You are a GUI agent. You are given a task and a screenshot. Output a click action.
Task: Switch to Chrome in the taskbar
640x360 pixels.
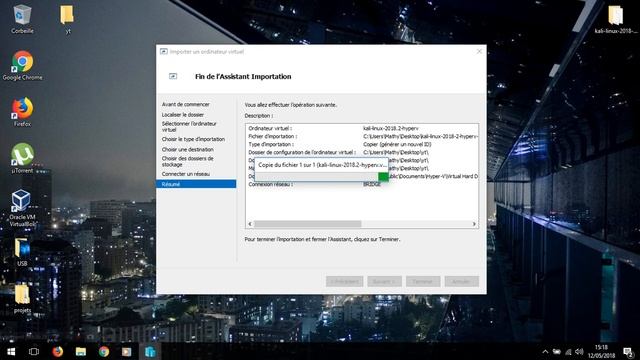click(x=104, y=351)
